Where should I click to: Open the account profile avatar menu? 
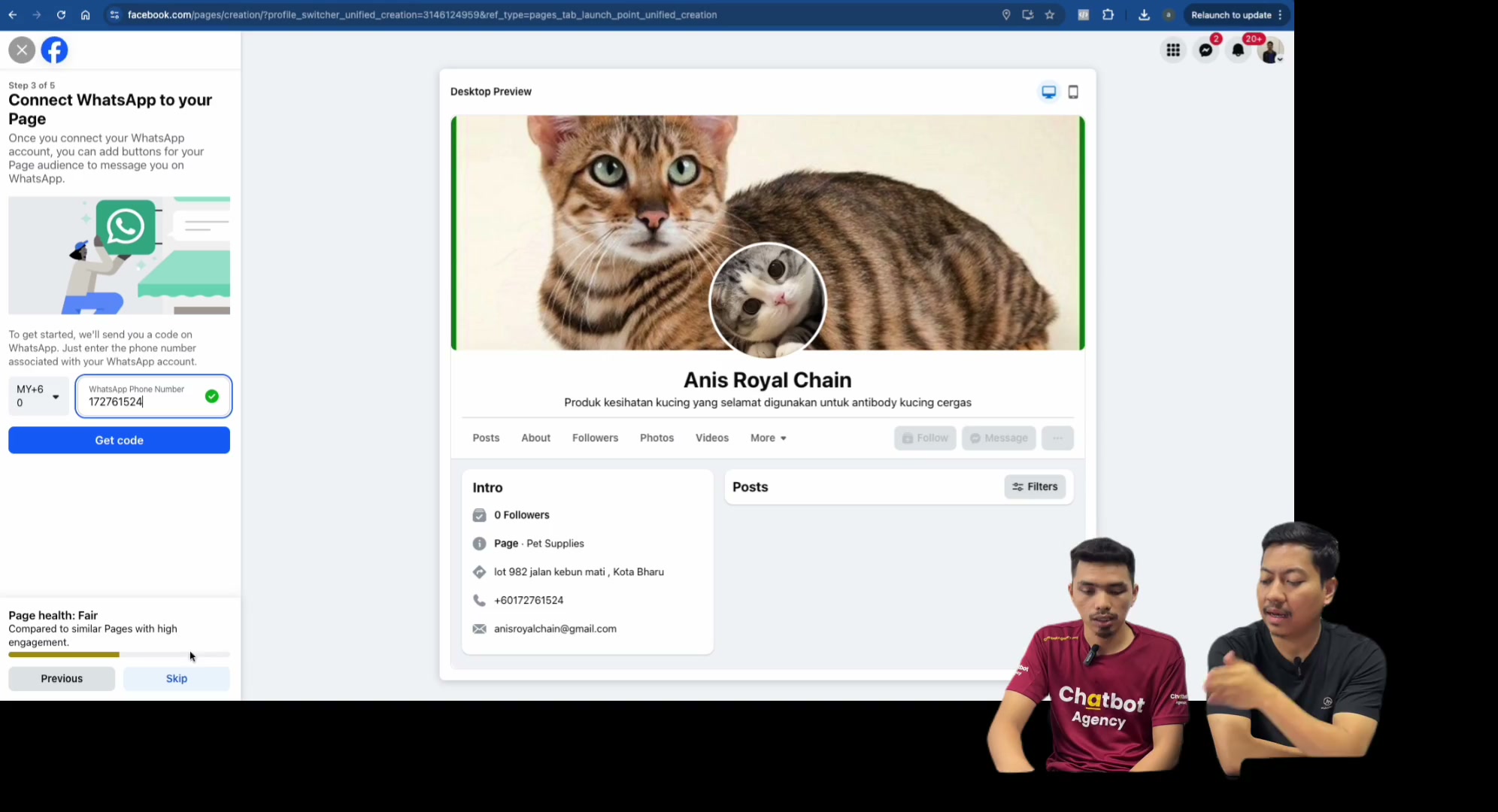coord(1270,50)
